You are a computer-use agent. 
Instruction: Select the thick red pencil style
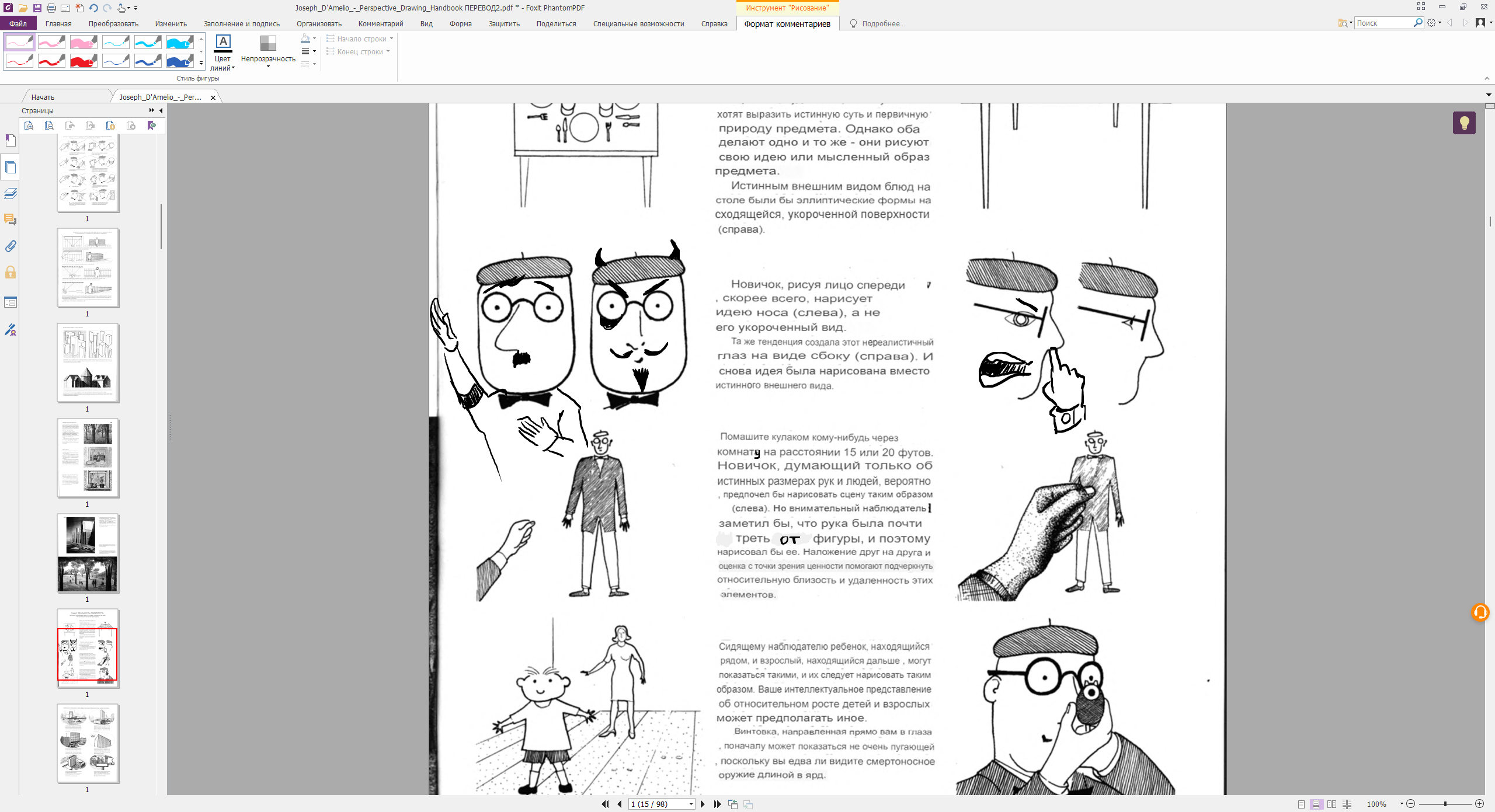coord(84,61)
